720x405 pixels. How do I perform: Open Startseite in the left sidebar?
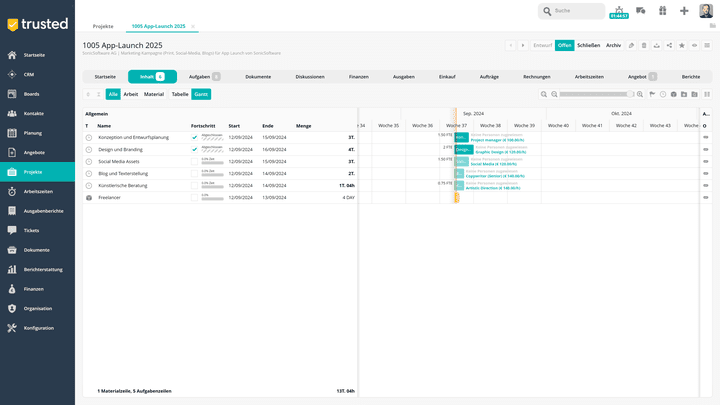37,55
